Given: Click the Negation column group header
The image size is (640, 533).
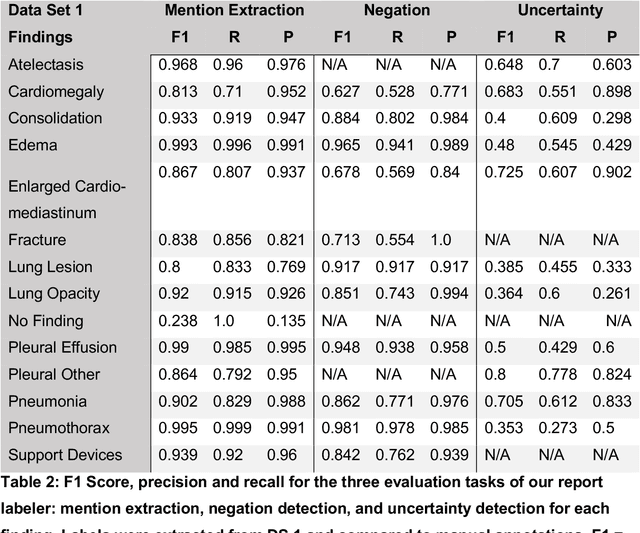Looking at the screenshot, I should (x=396, y=11).
